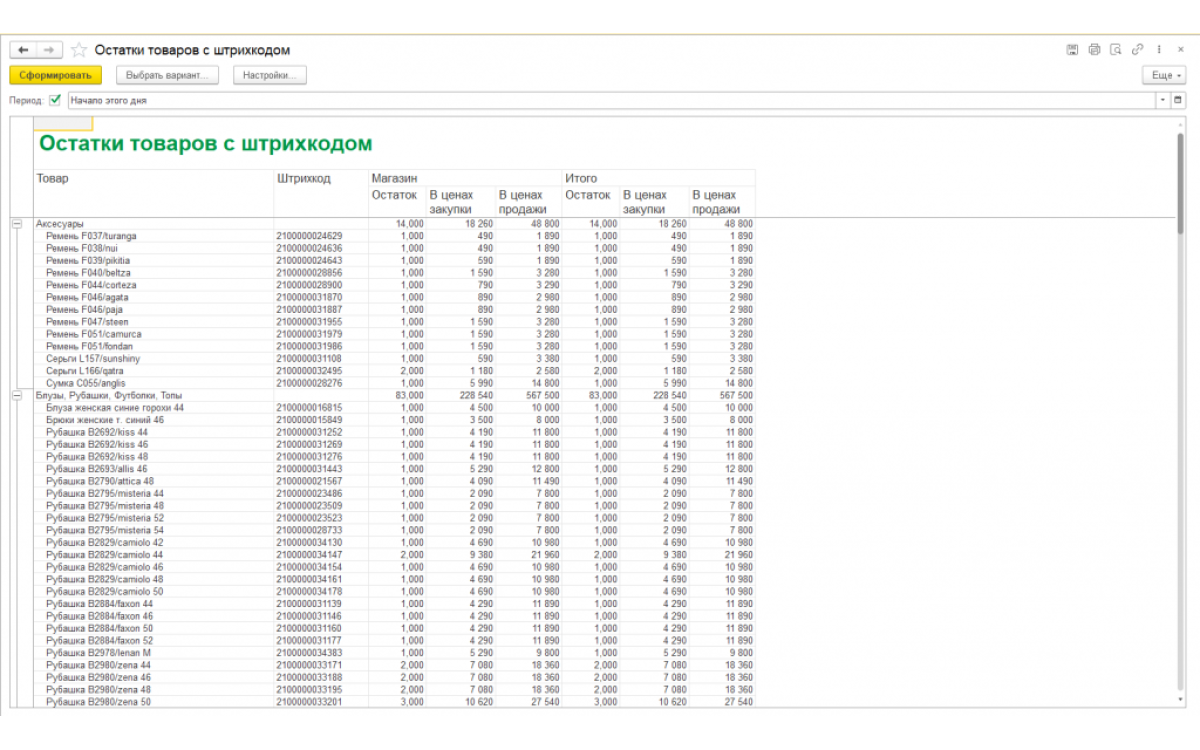Viewport: 1200px width, 750px height.
Task: Click the forward navigation arrow
Action: coord(50,50)
